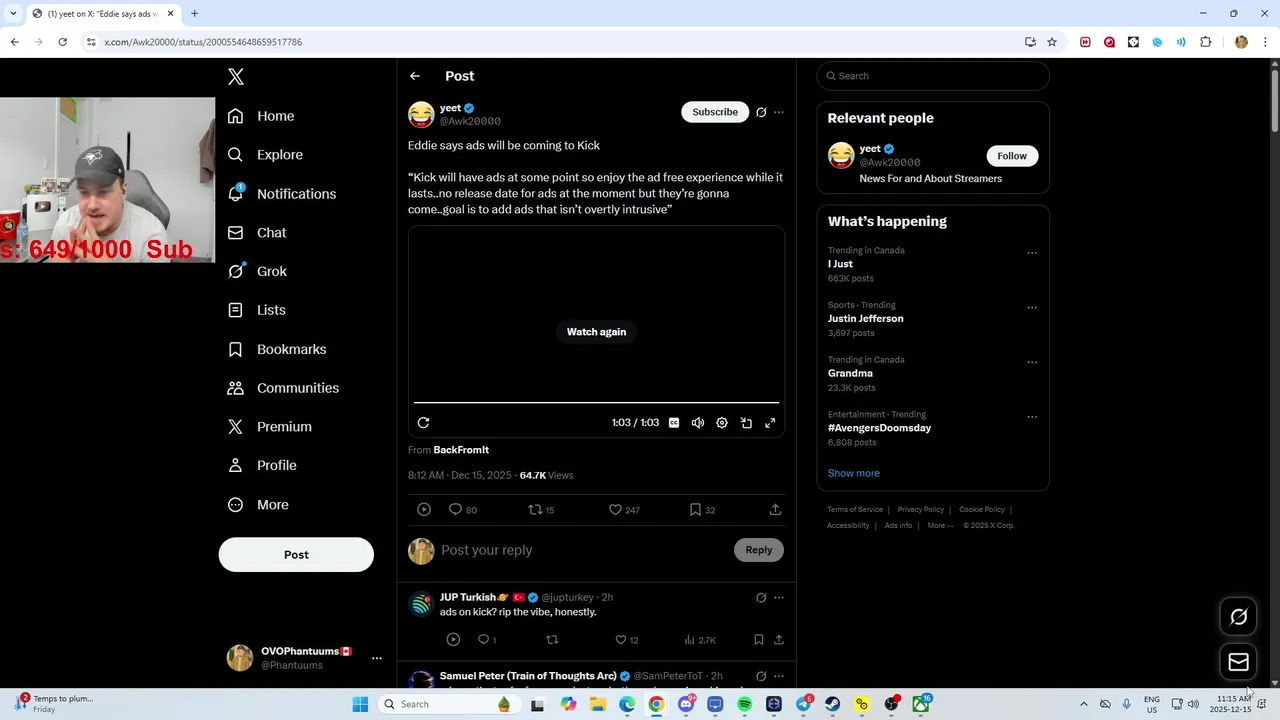Click the Search box on X

click(933, 76)
